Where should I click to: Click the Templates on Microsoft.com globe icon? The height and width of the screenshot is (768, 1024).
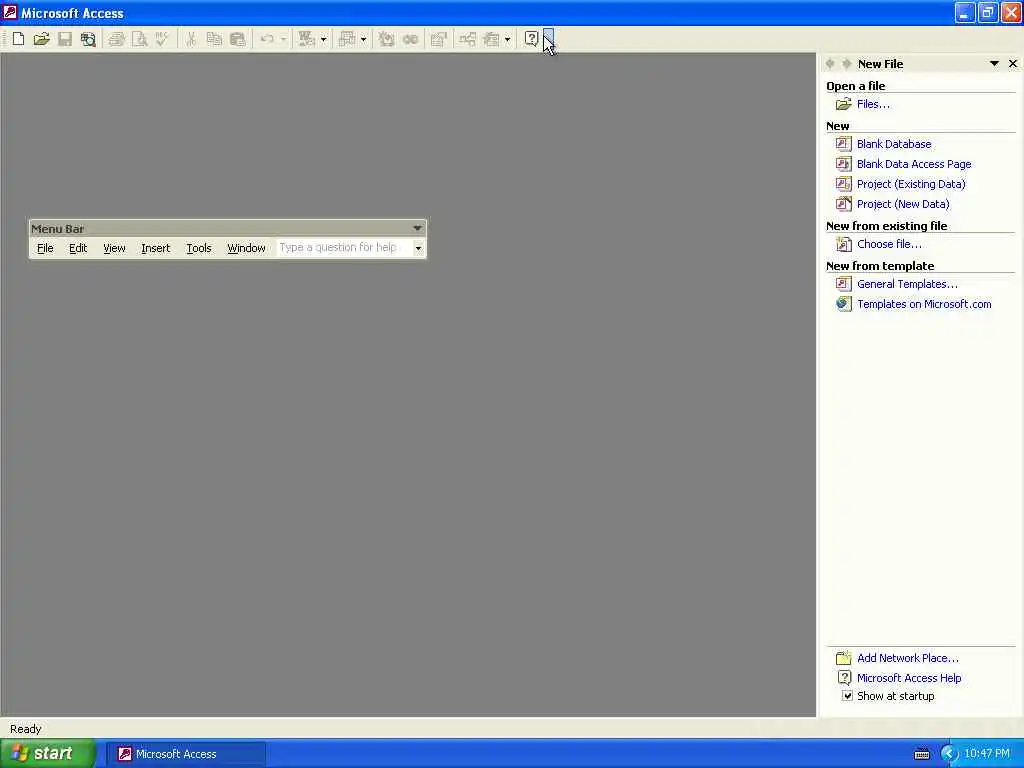click(844, 304)
